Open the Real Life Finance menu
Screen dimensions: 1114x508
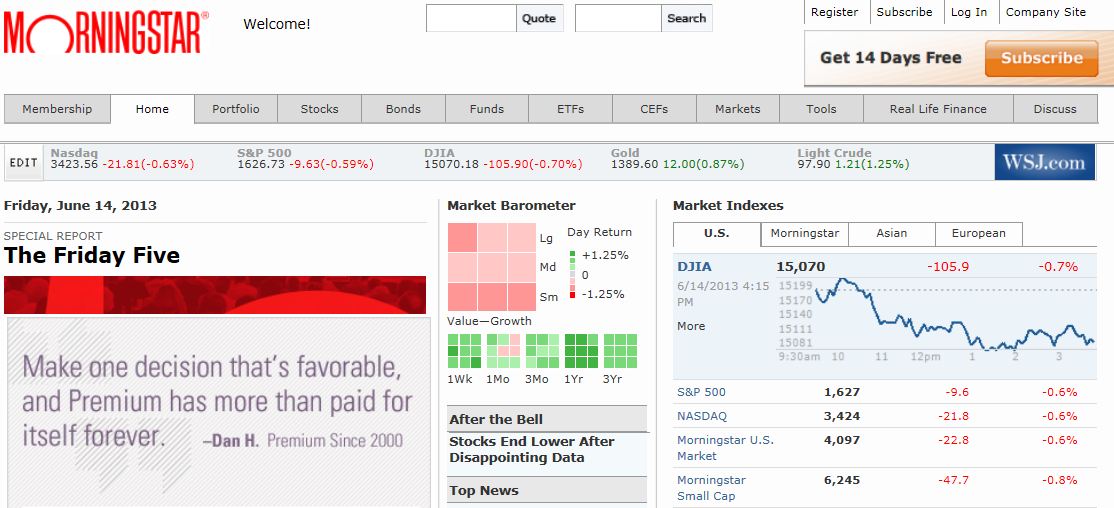pos(938,109)
